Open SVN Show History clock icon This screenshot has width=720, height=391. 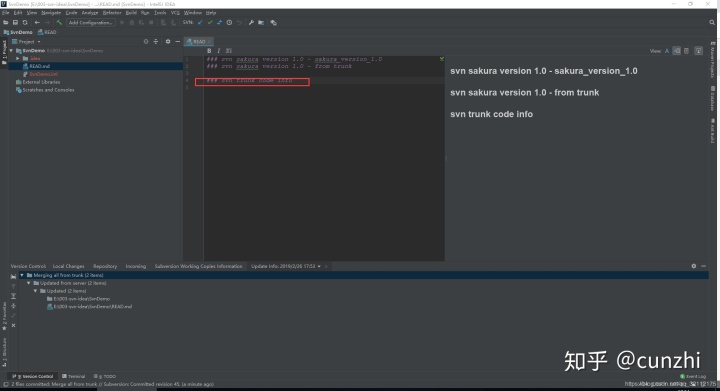point(229,22)
